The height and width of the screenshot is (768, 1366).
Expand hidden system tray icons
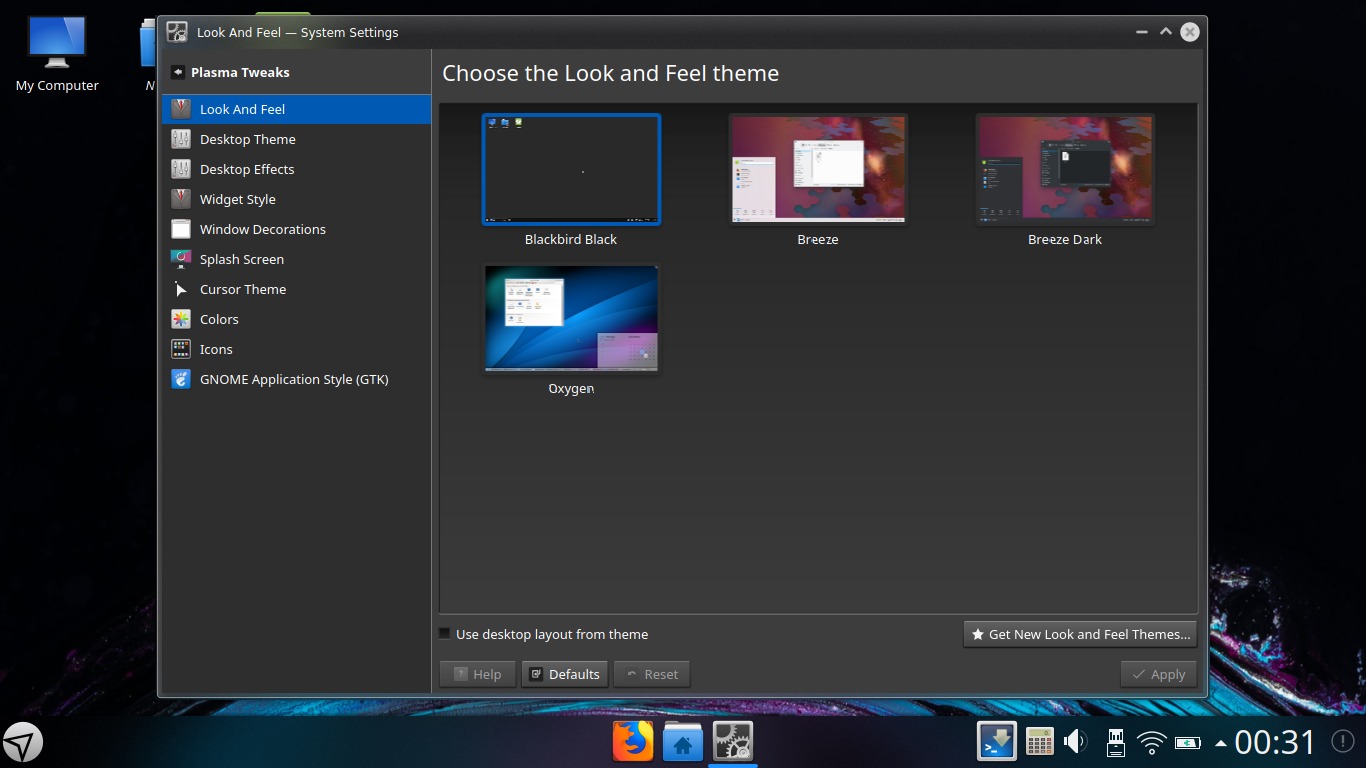click(x=1220, y=743)
